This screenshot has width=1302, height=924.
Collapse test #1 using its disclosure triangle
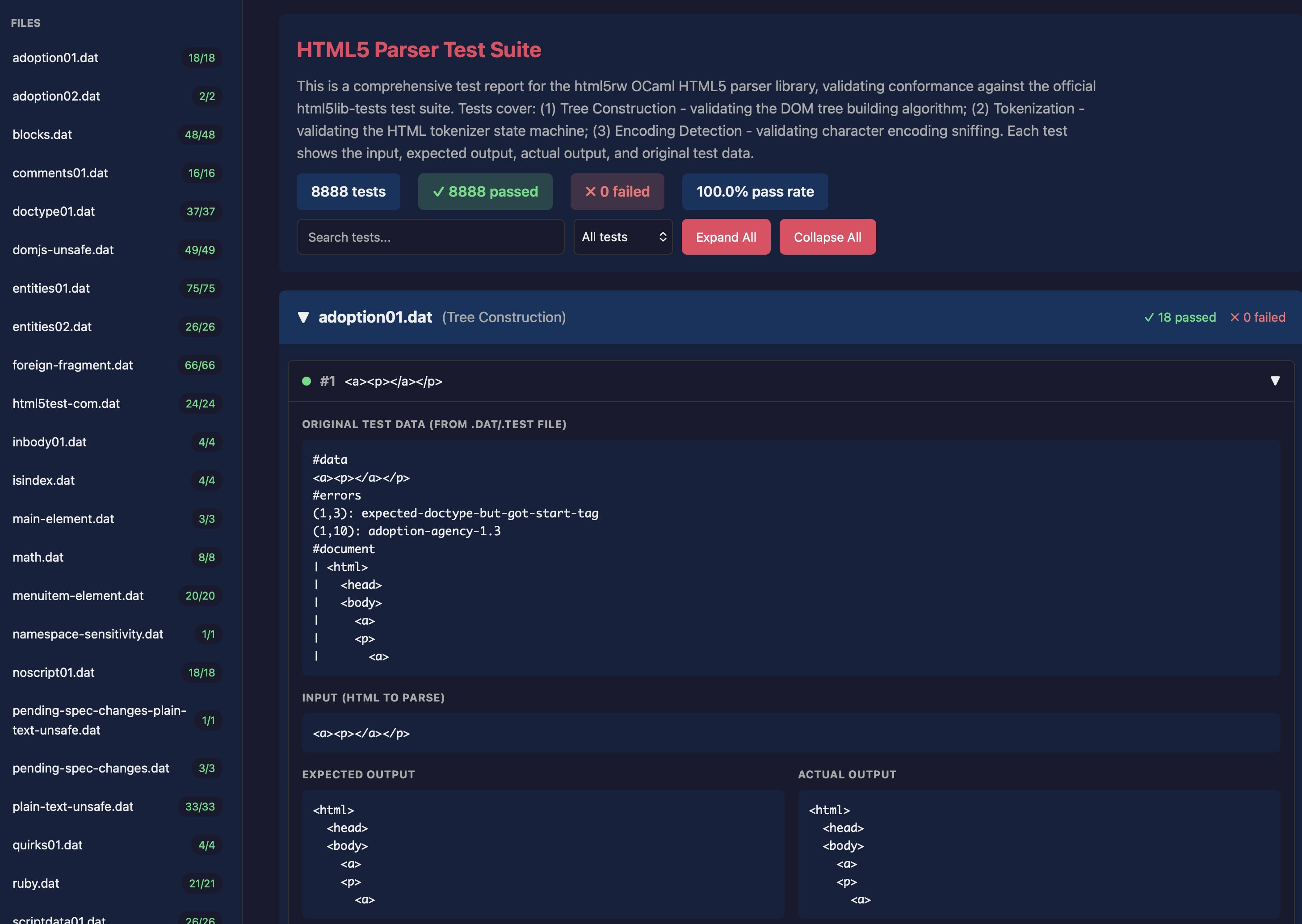pos(1276,381)
